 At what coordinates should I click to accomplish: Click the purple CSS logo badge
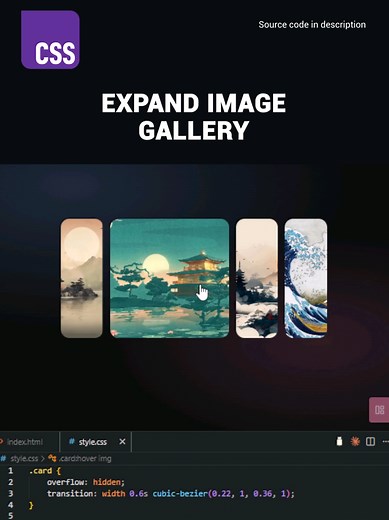pos(50,39)
